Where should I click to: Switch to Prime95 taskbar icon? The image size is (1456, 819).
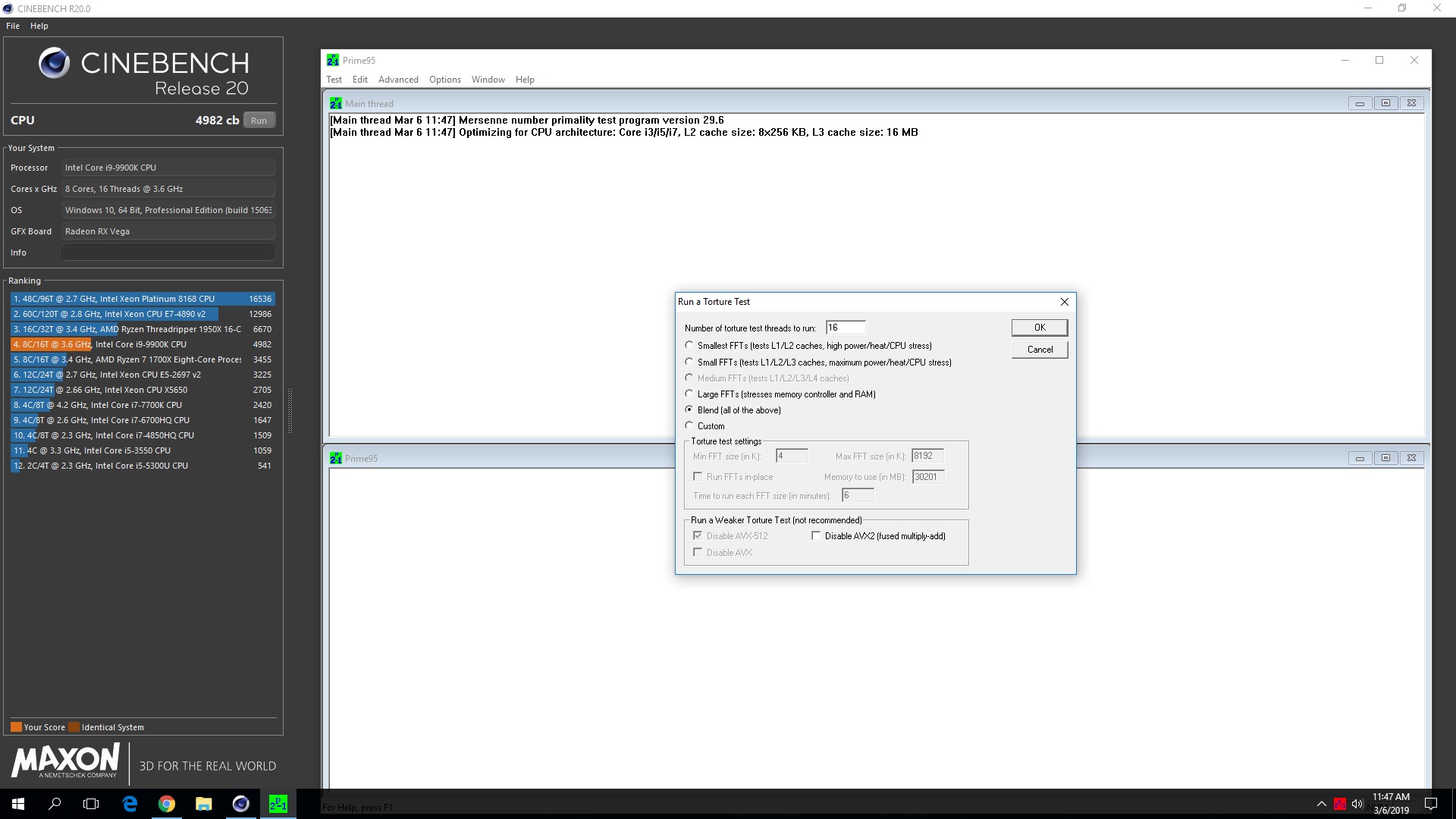click(x=278, y=804)
